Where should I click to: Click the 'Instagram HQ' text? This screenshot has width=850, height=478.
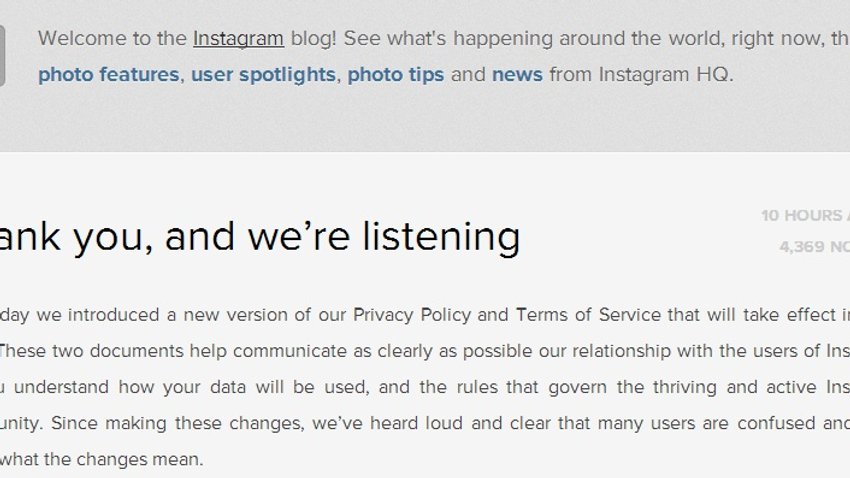(664, 75)
